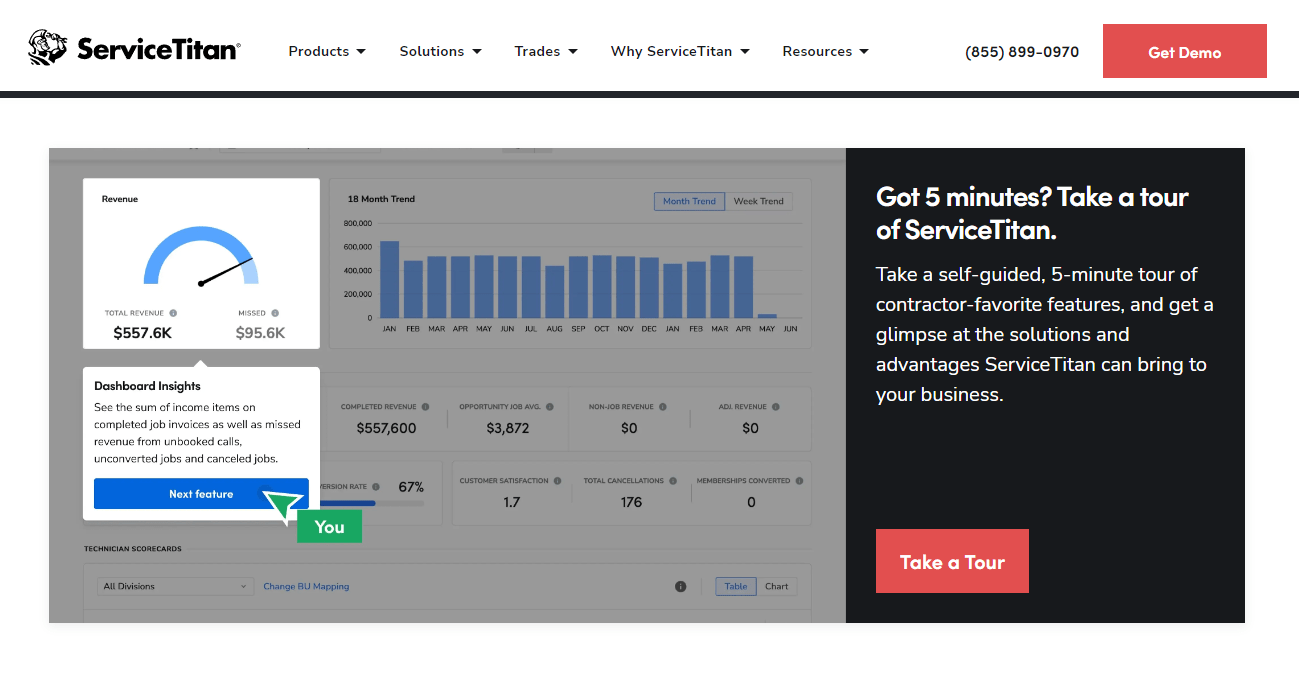1299x695 pixels.
Task: Click the green You cursor label
Action: pos(329,527)
